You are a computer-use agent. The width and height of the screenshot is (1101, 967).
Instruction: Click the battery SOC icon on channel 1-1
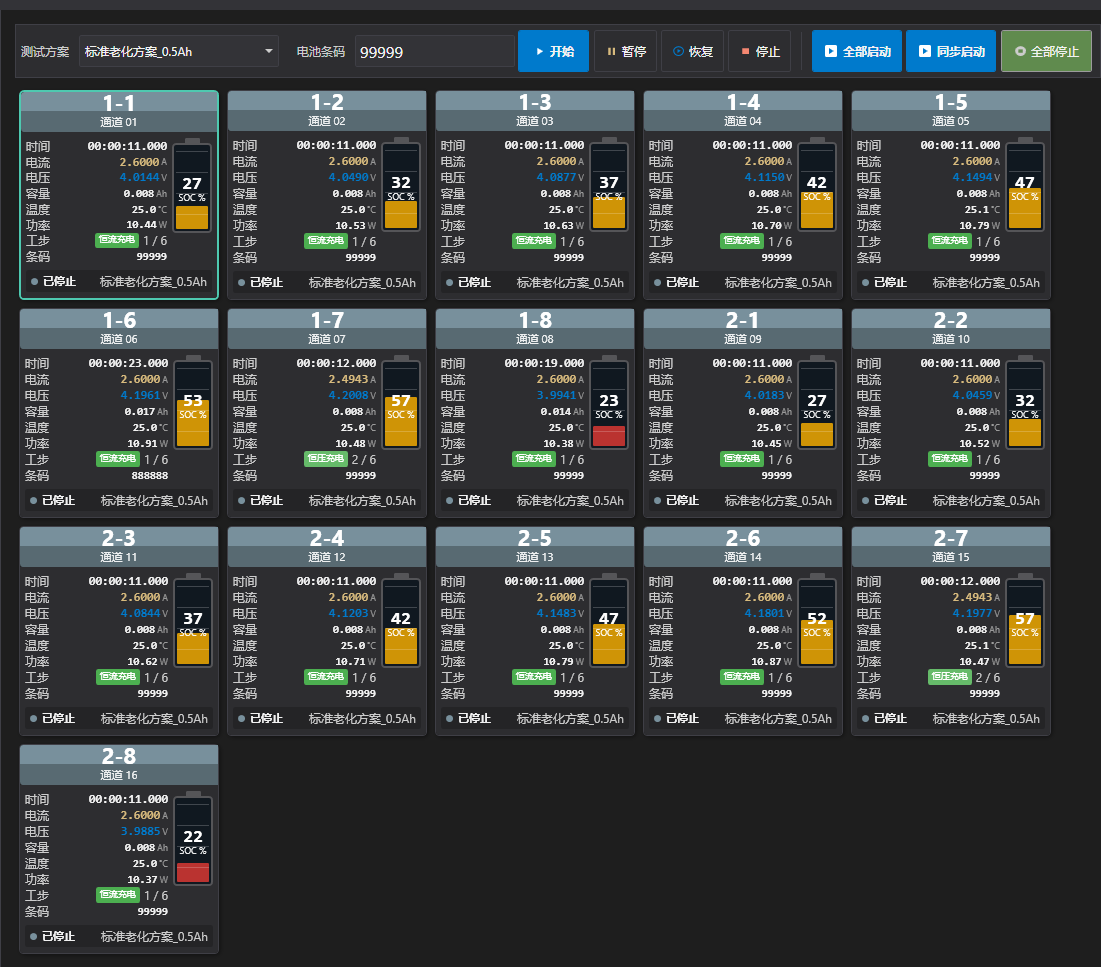pos(192,185)
